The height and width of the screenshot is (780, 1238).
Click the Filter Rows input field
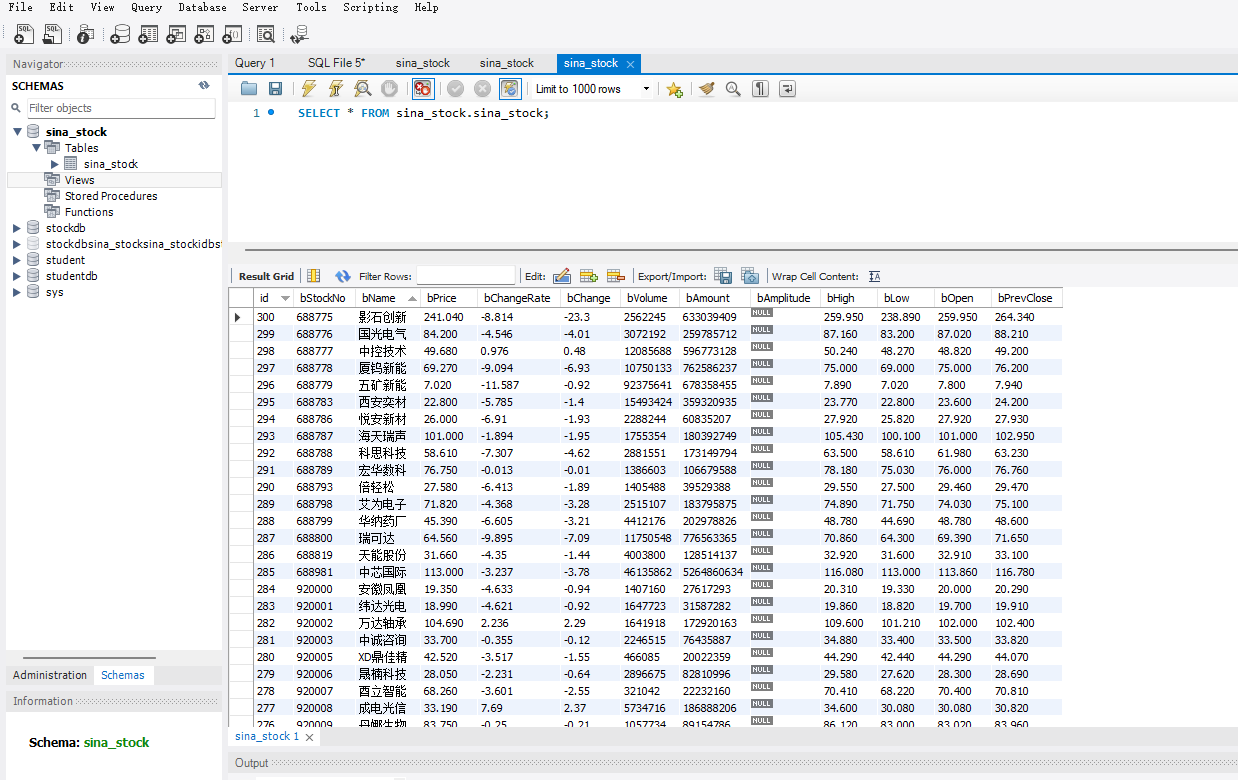(465, 276)
